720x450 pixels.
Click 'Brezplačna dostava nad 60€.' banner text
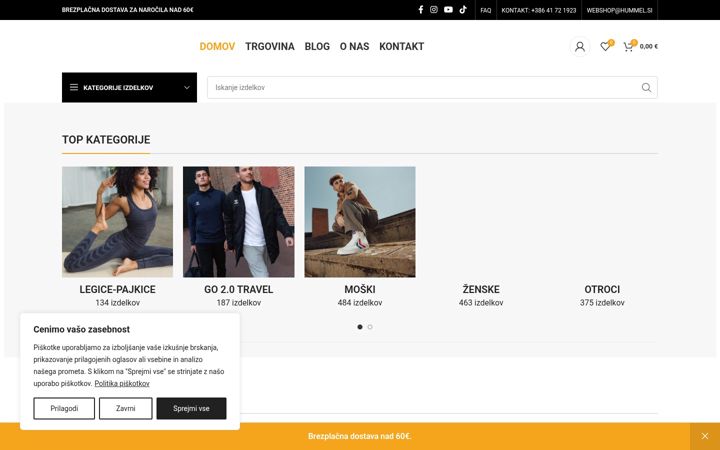click(360, 436)
